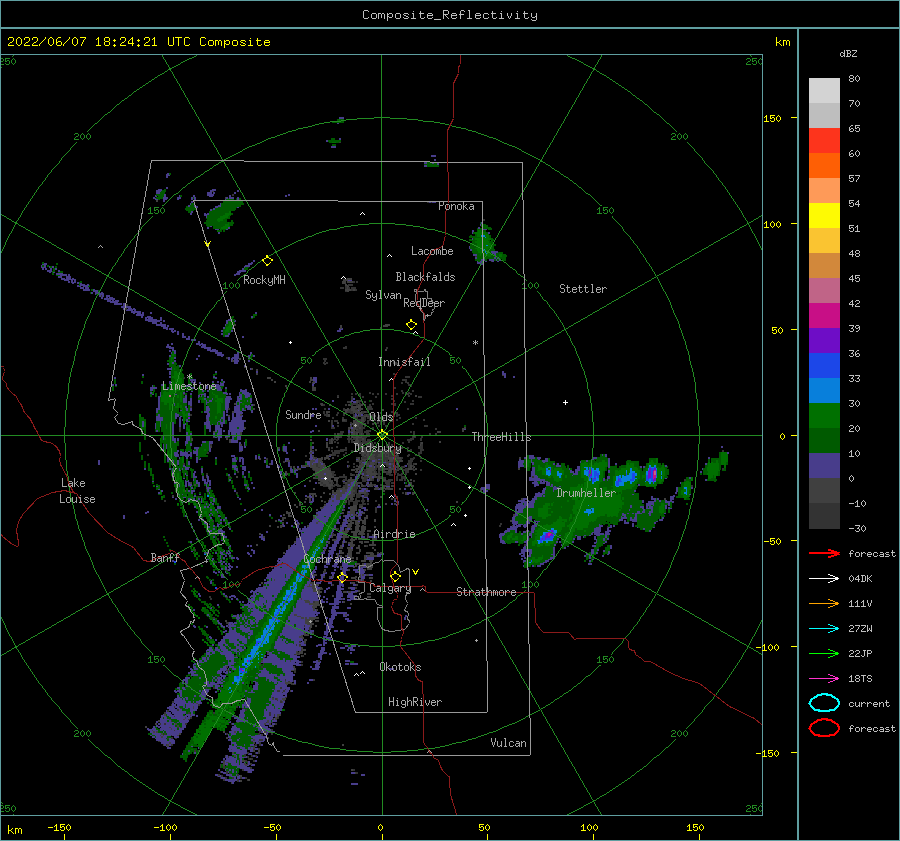
Task: Click the yellow diamond marker above Calgary
Action: click(x=395, y=576)
